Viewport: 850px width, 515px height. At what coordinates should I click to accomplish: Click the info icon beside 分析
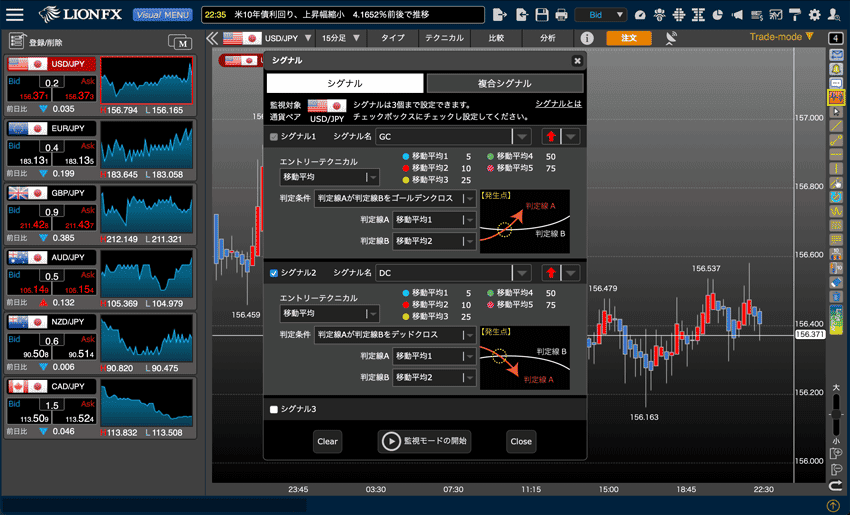(x=587, y=38)
